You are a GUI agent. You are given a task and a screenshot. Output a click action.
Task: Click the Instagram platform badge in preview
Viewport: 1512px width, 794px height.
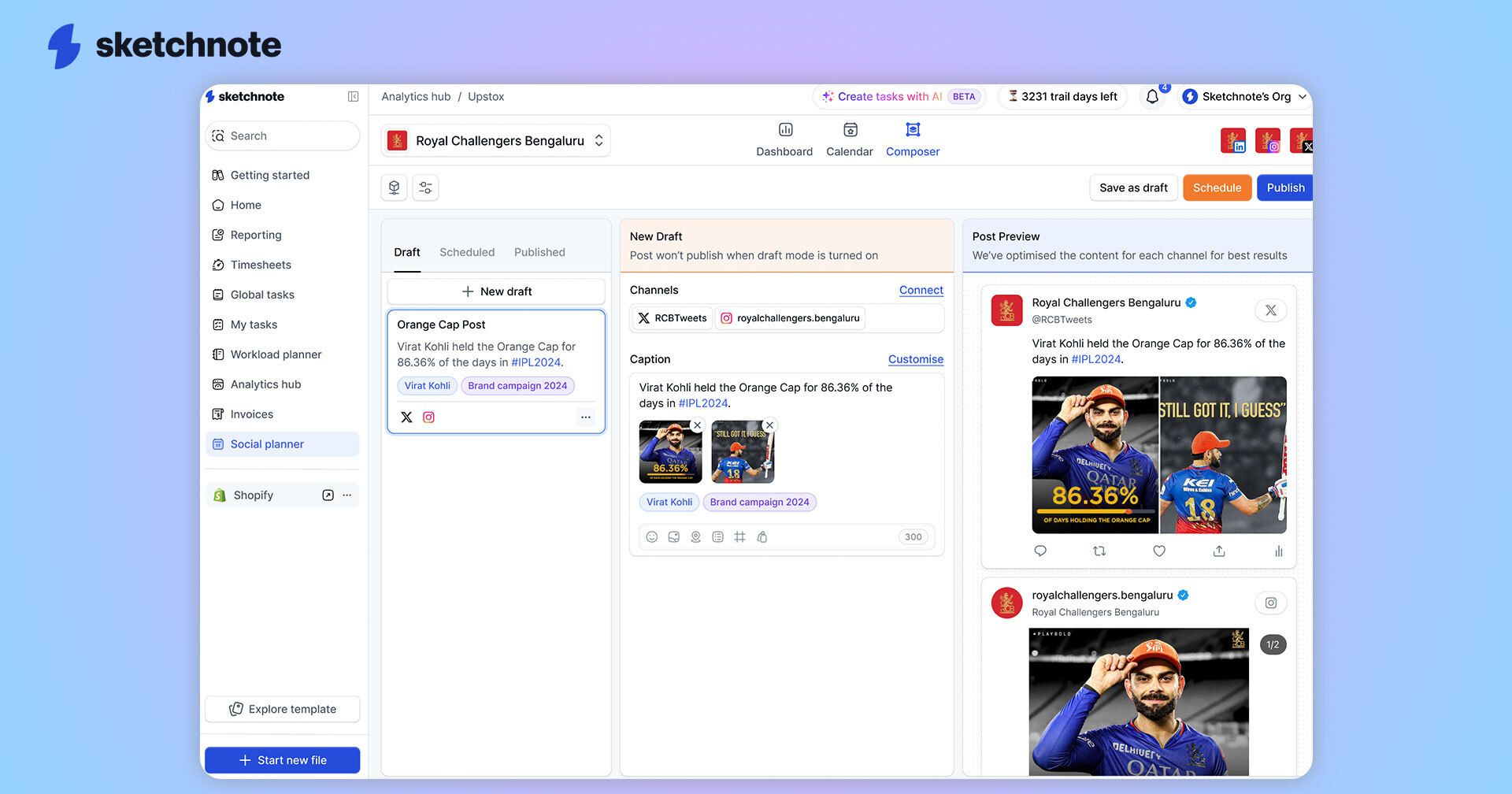pyautogui.click(x=1270, y=603)
